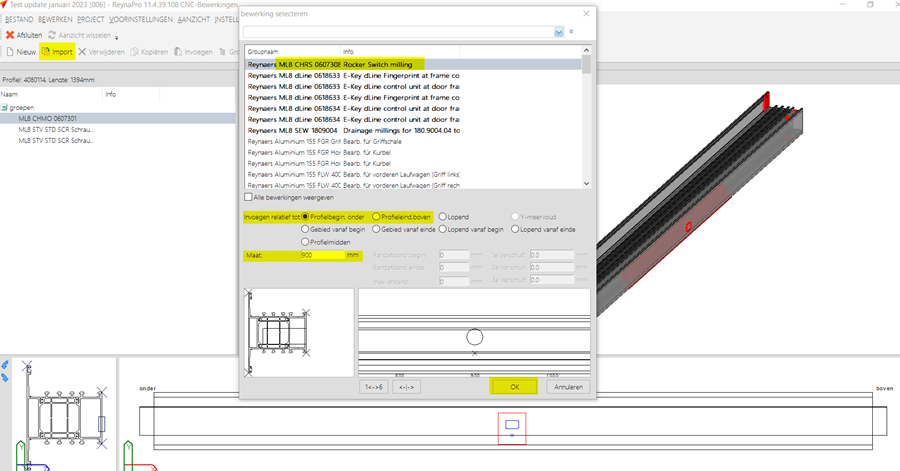
Task: Click the ReynaPro app logo in title bar
Action: pyautogui.click(x=3, y=5)
